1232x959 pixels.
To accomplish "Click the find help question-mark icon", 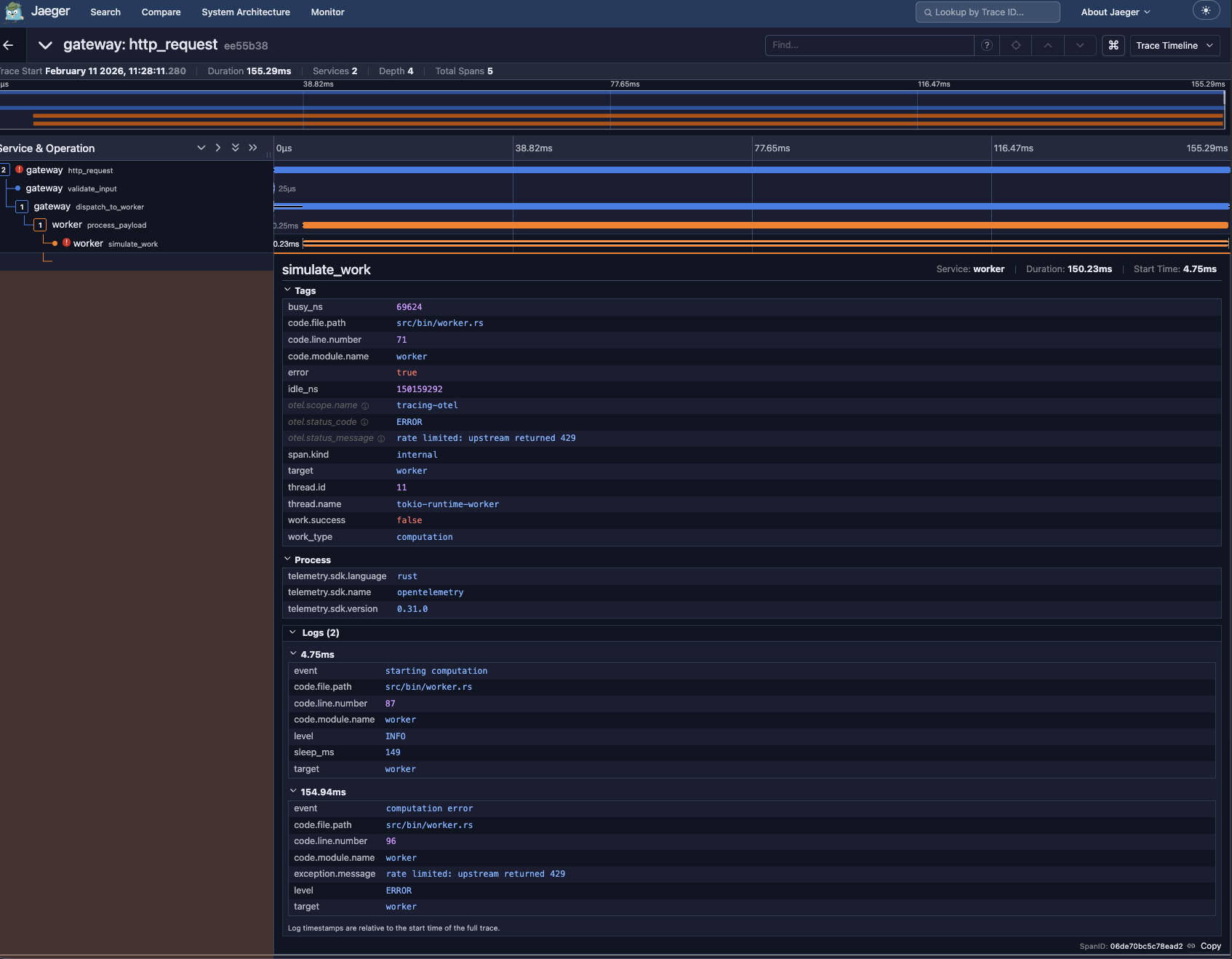I will click(x=986, y=45).
